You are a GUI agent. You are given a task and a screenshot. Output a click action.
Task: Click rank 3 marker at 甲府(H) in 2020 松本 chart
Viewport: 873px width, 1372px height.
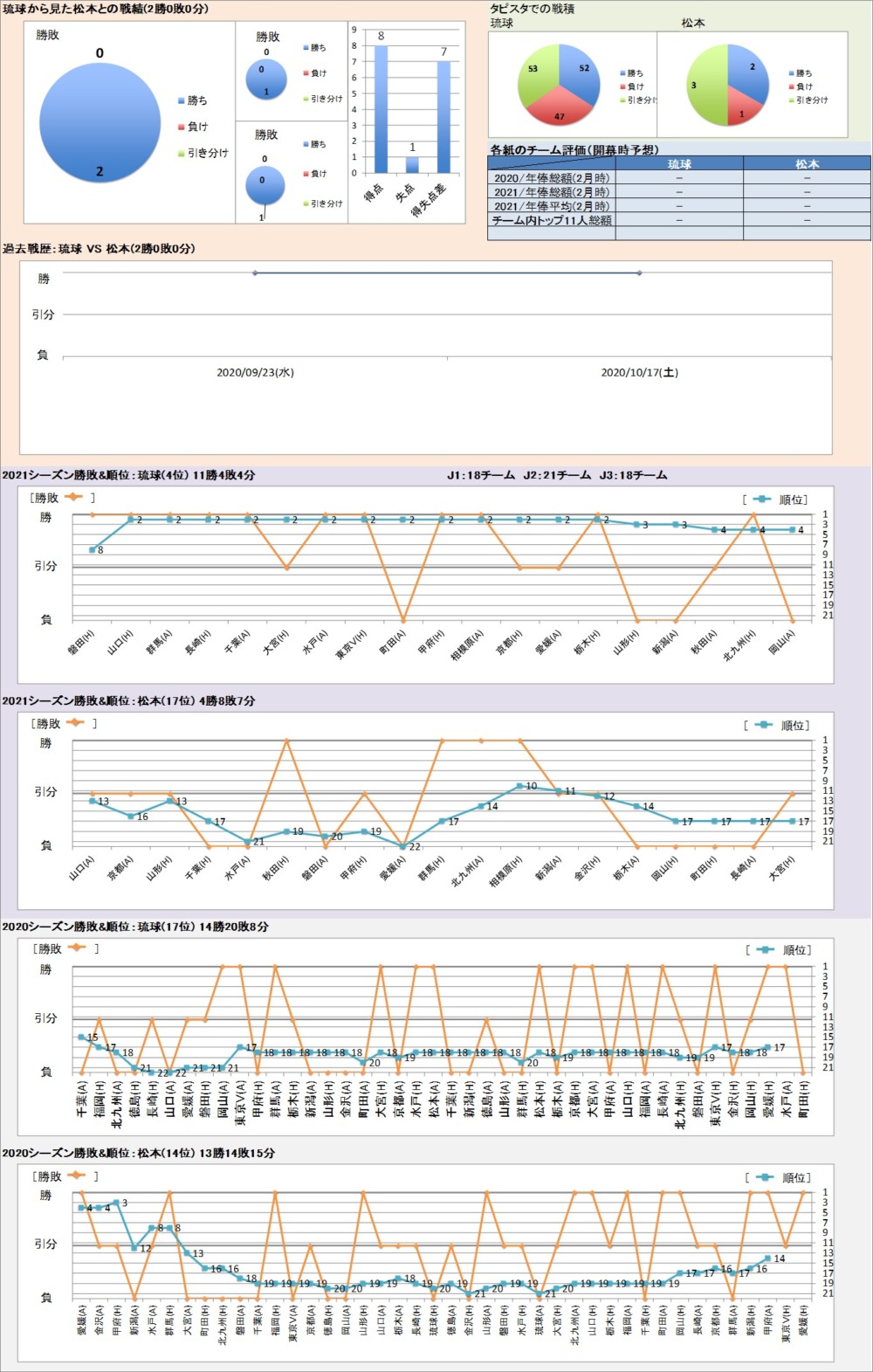116,1203
